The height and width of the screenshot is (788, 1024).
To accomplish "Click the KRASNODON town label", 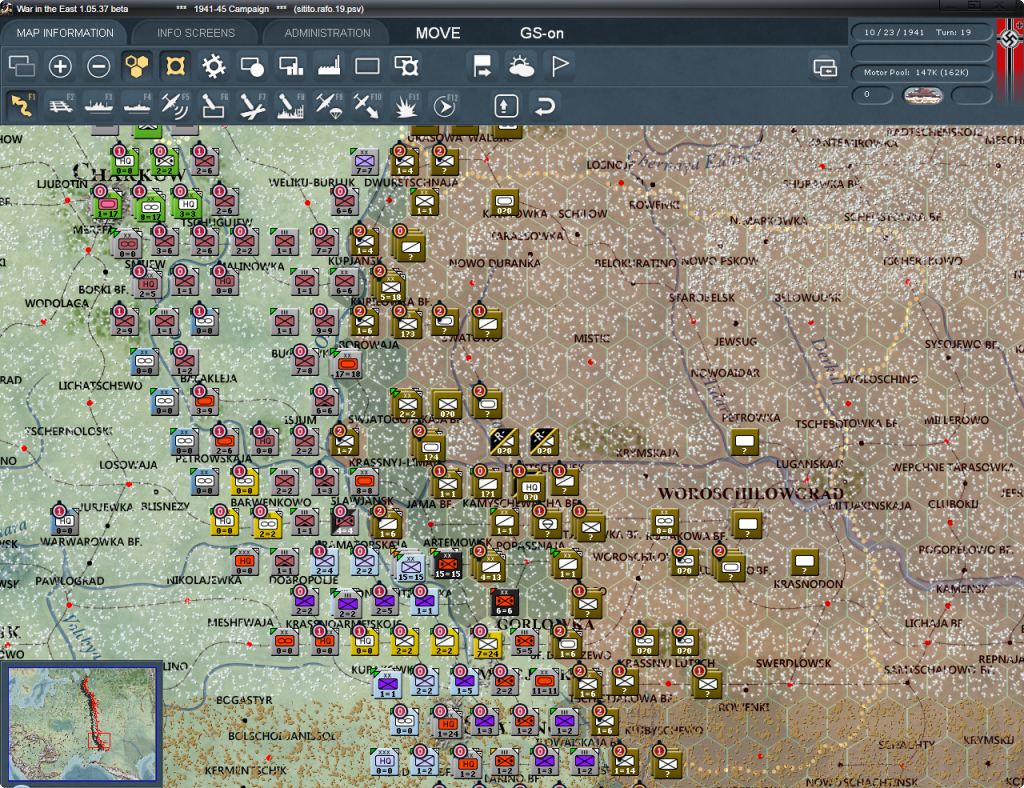I will pyautogui.click(x=808, y=584).
